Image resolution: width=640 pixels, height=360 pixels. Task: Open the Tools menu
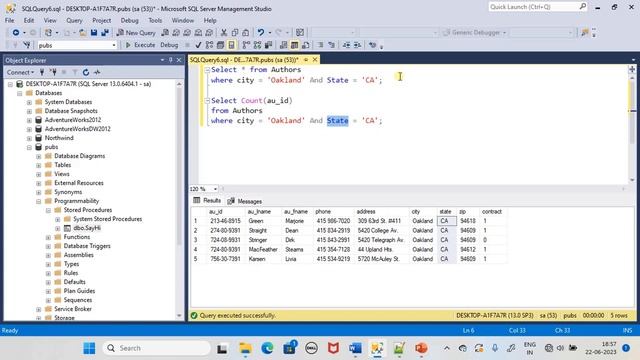coord(155,20)
